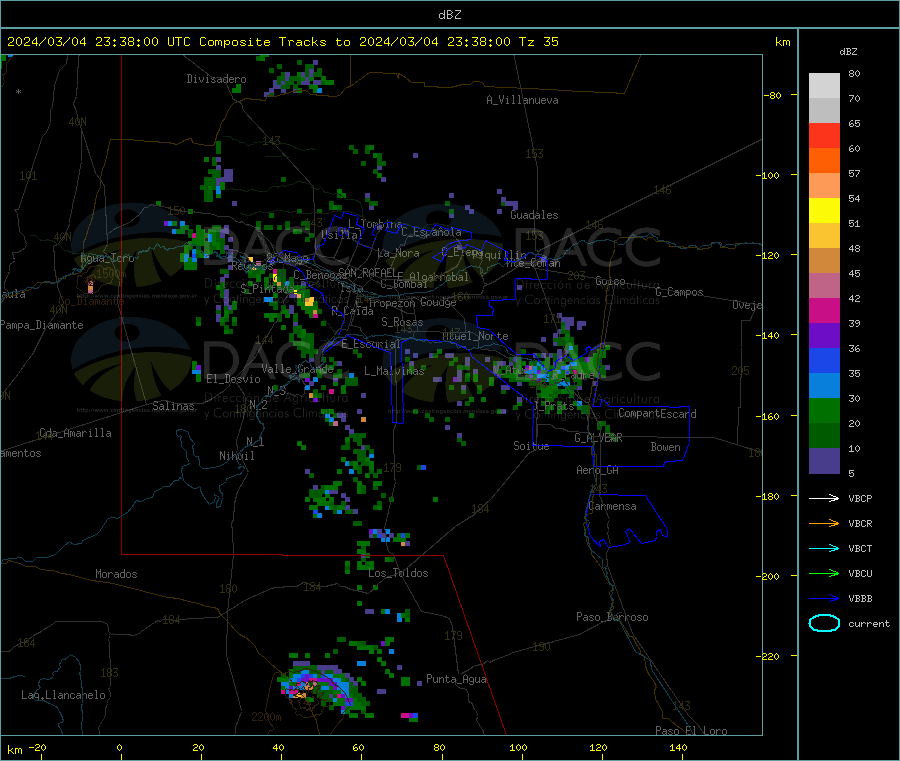This screenshot has width=900, height=761.
Task: Select the magenta 39 dBZ color swatch
Action: pos(824,310)
